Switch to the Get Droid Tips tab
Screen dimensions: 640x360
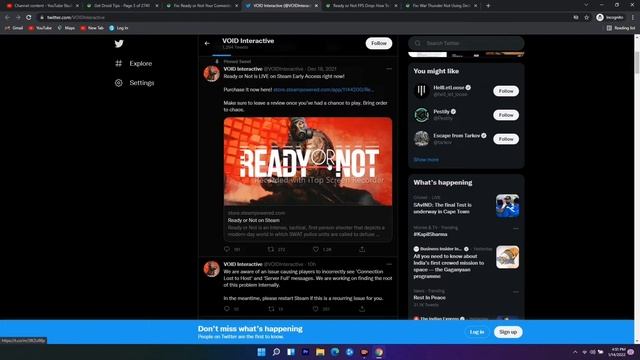pos(122,6)
